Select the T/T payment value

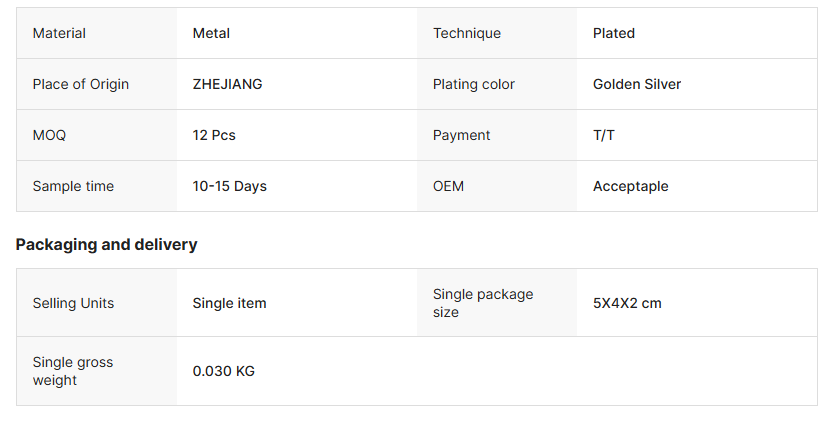point(604,135)
